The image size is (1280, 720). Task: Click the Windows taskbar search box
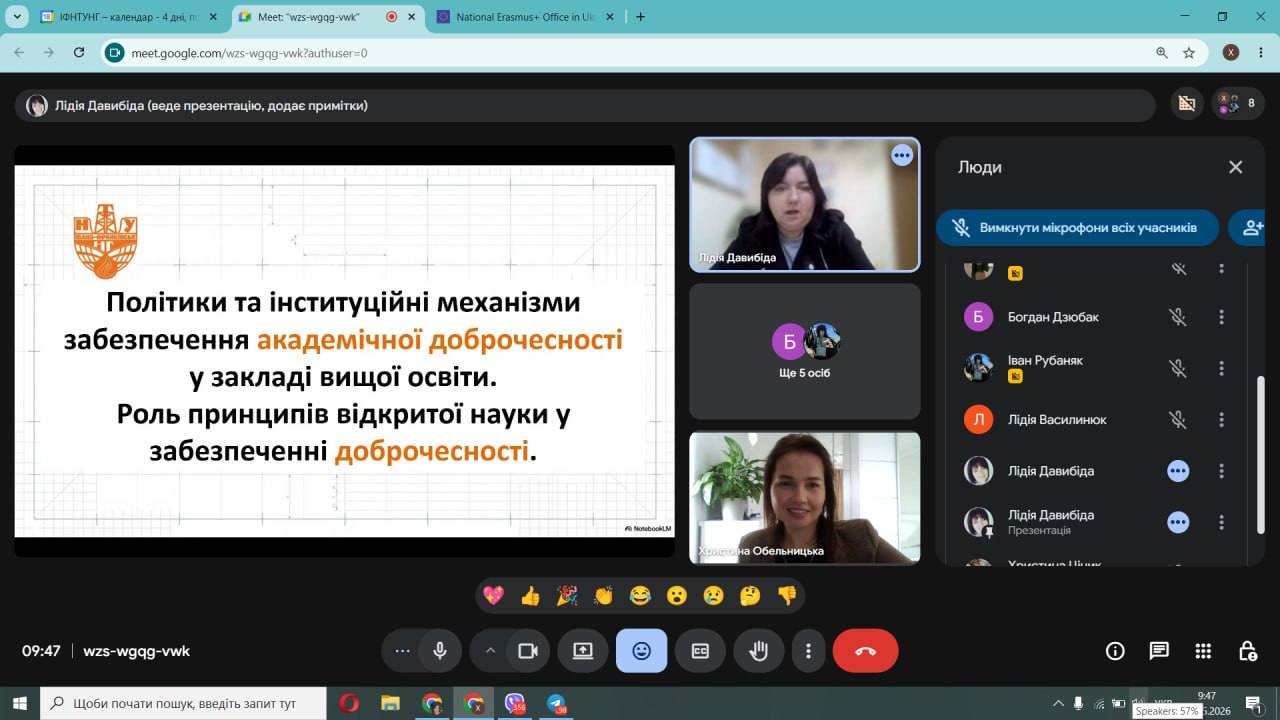click(x=183, y=703)
